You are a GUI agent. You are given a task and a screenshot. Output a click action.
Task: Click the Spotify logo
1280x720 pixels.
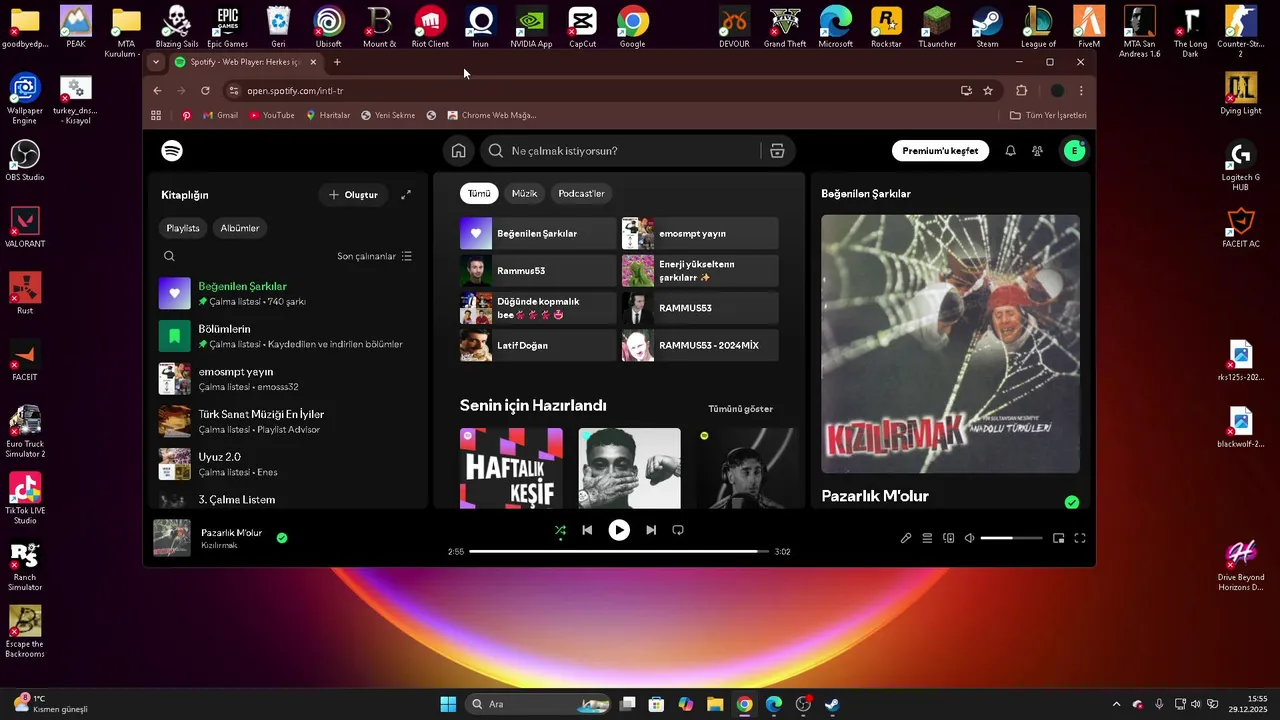[x=172, y=151]
